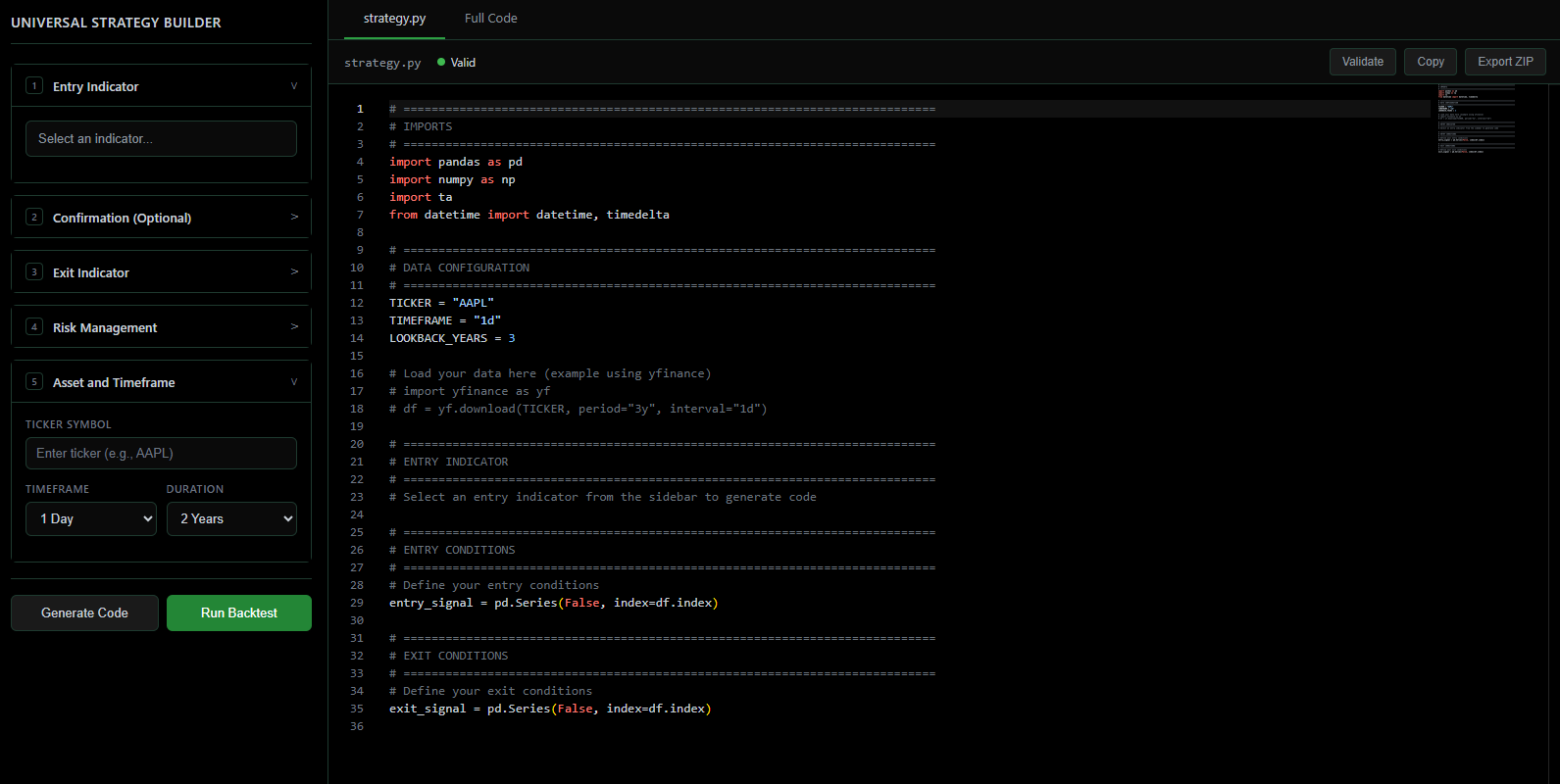Click the Exit Indicator section title
Image resolution: width=1560 pixels, height=784 pixels.
[x=90, y=272]
